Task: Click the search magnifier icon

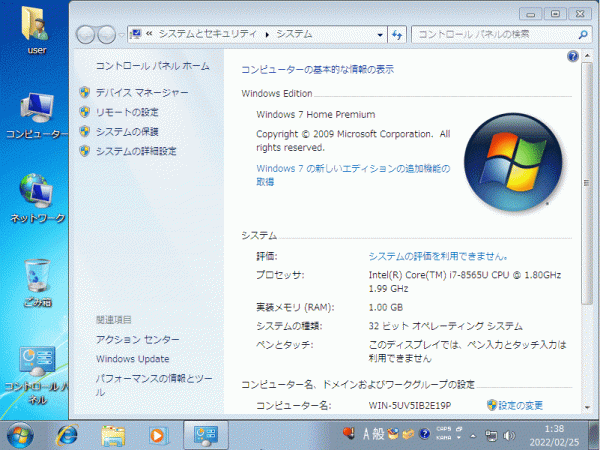Action: click(x=582, y=35)
